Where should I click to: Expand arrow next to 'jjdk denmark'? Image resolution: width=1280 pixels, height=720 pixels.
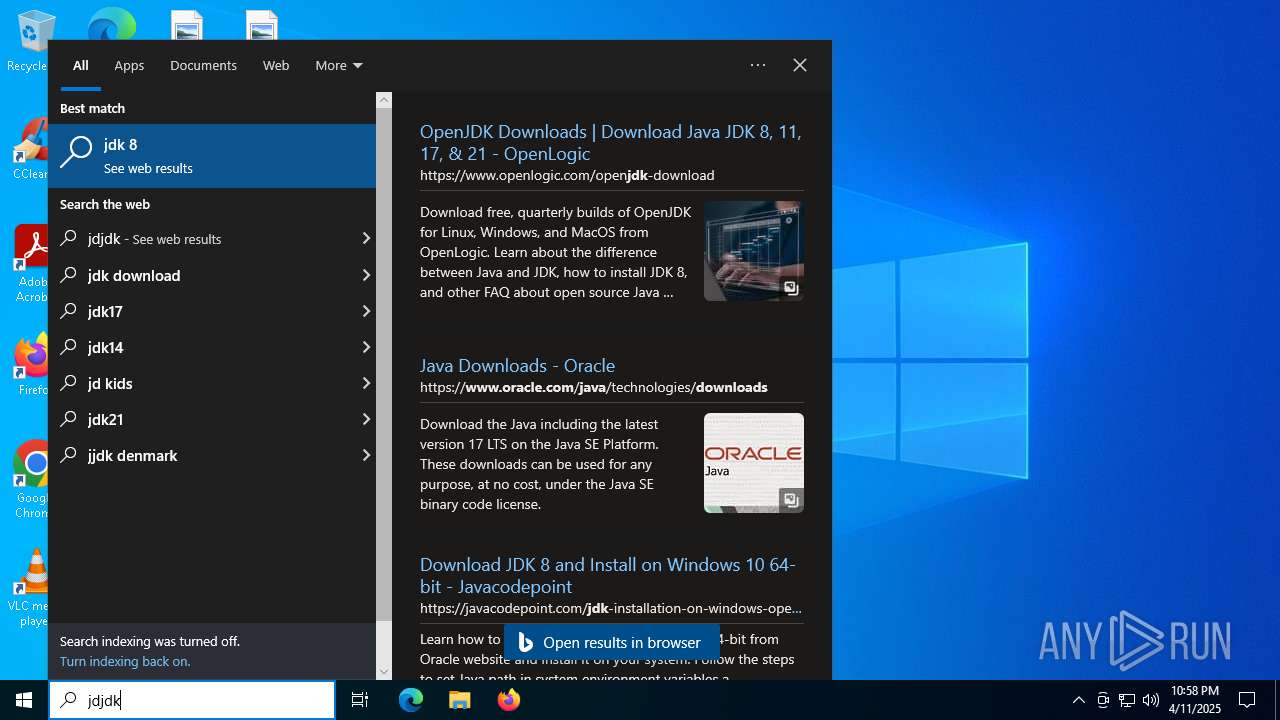366,455
